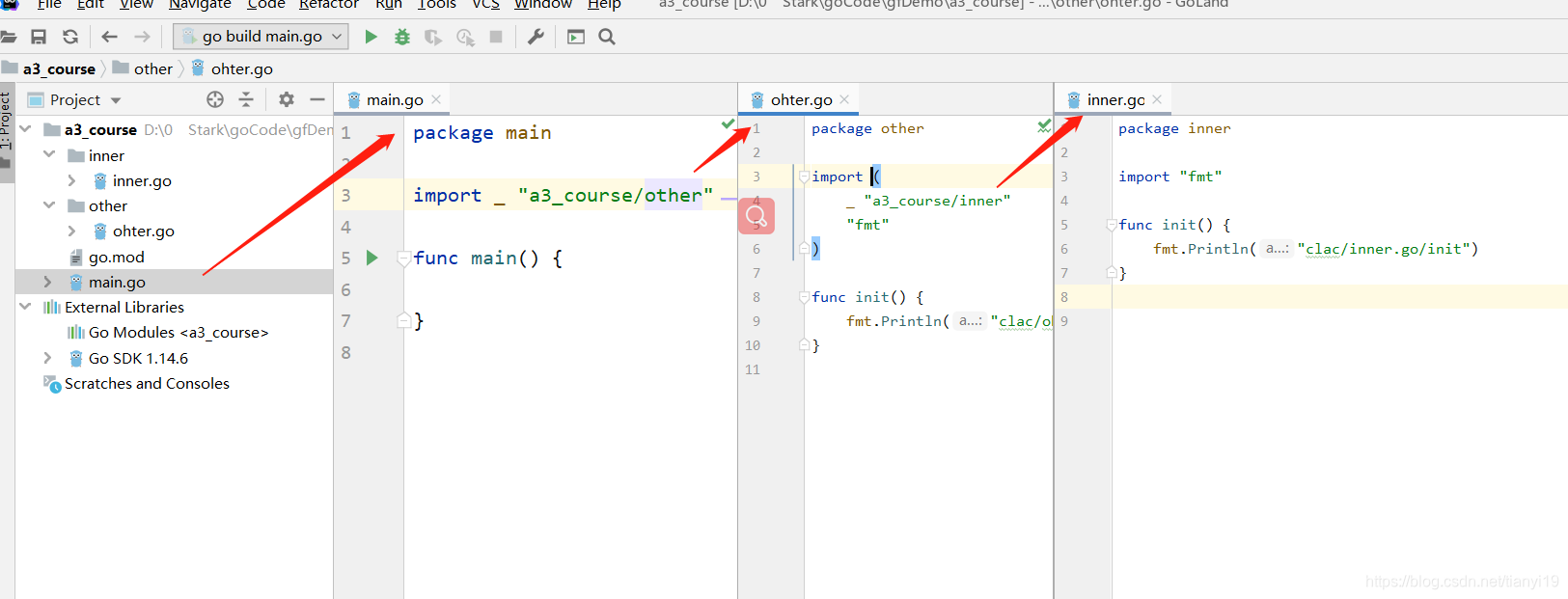Viewport: 1568px width, 599px height.
Task: Open the Edit menu
Action: 91,4
